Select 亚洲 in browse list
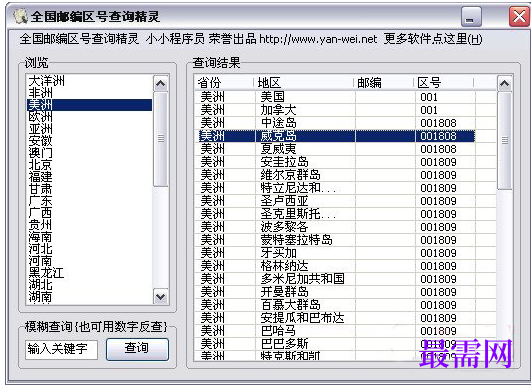Image resolution: width=531 pixels, height=385 pixels. tap(89, 129)
